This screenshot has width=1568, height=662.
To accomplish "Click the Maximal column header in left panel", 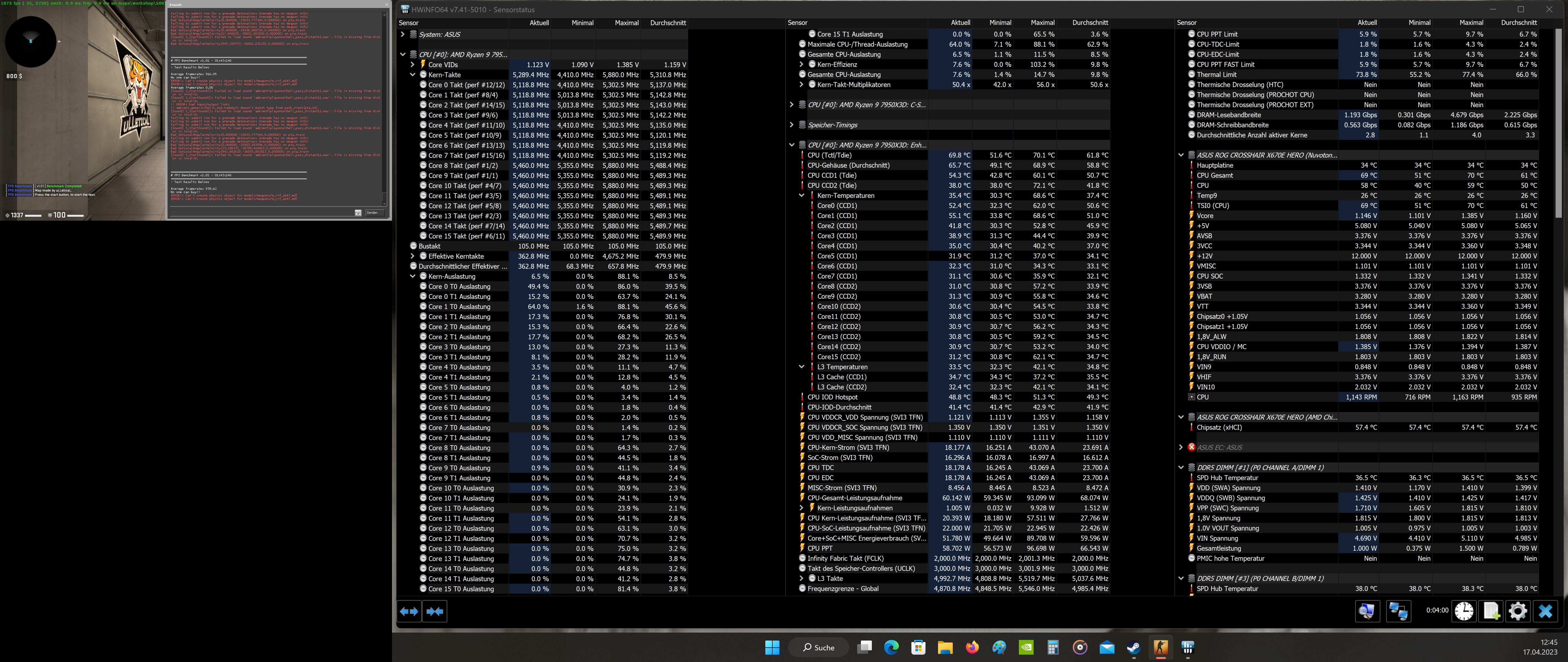I will click(626, 23).
